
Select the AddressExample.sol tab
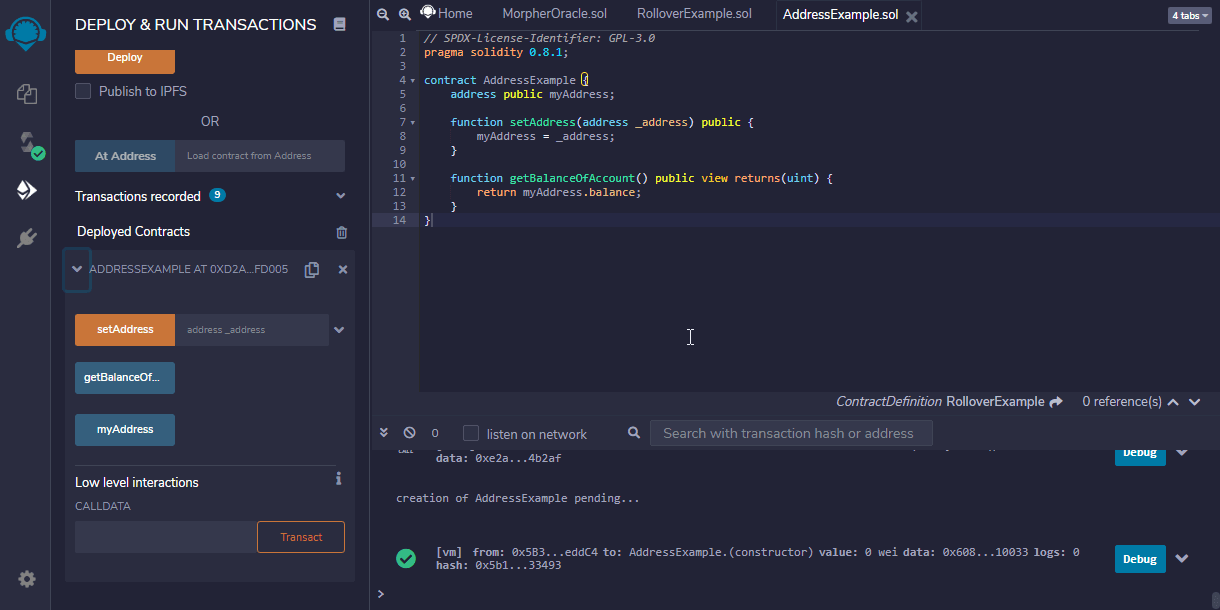point(840,14)
